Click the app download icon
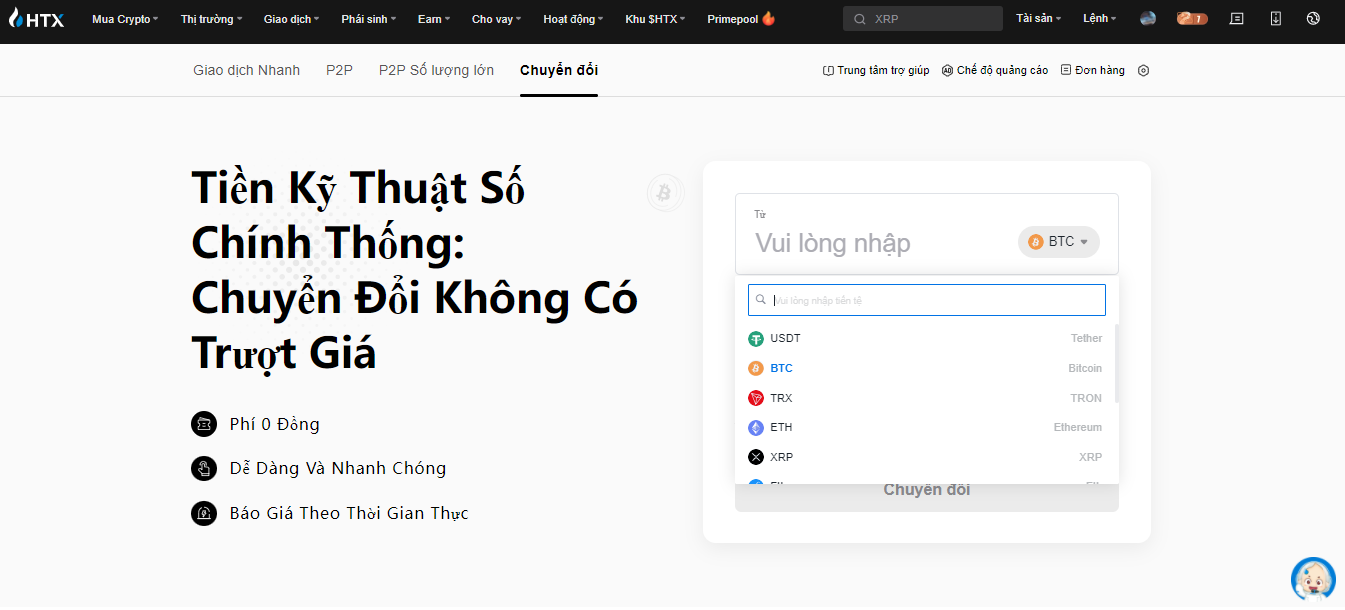Viewport: 1345px width, 610px height. pos(1275,18)
